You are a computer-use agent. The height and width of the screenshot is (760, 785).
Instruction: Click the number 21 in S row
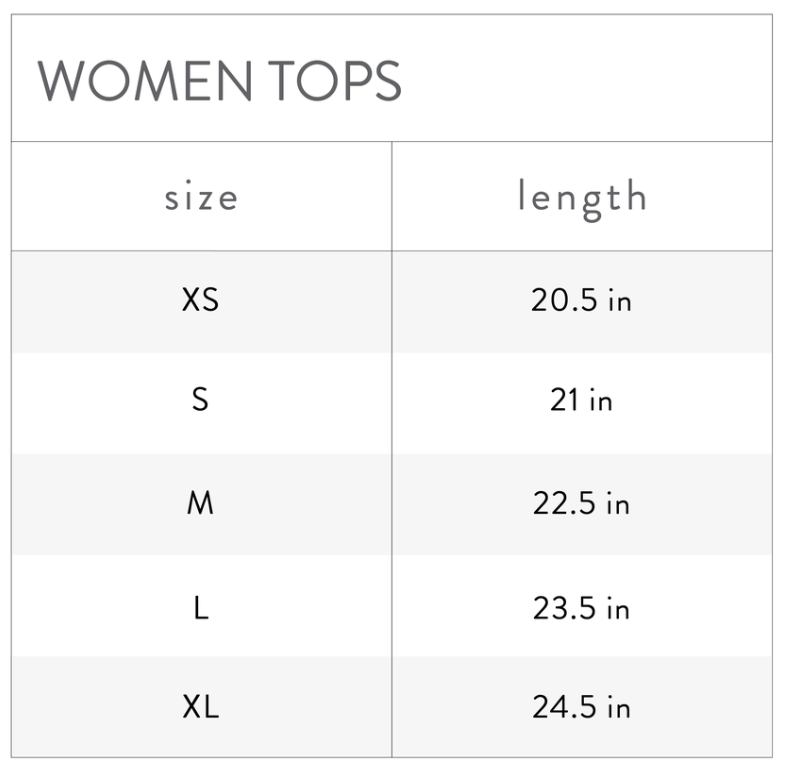(564, 401)
